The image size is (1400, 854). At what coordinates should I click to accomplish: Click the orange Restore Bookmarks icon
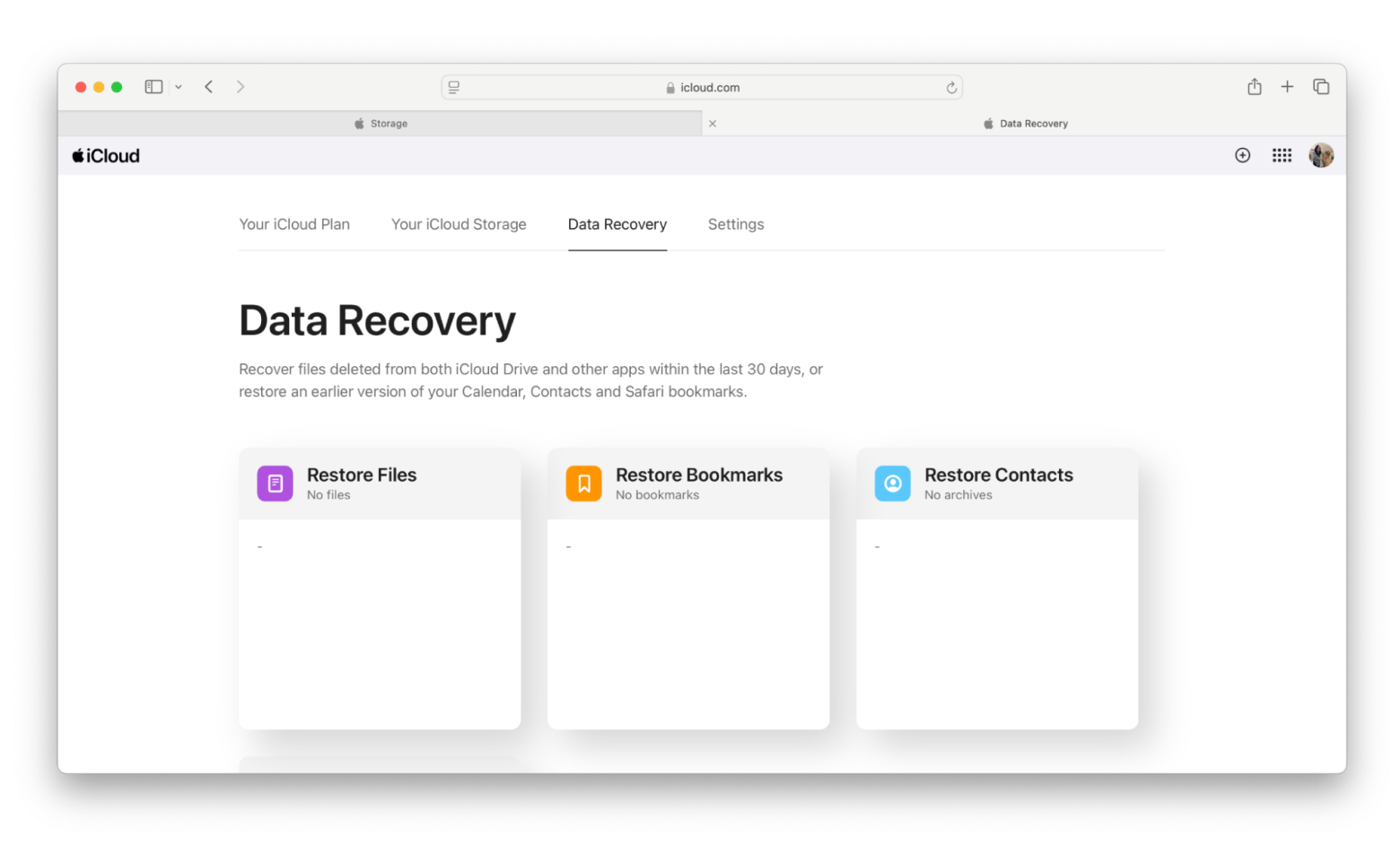583,484
